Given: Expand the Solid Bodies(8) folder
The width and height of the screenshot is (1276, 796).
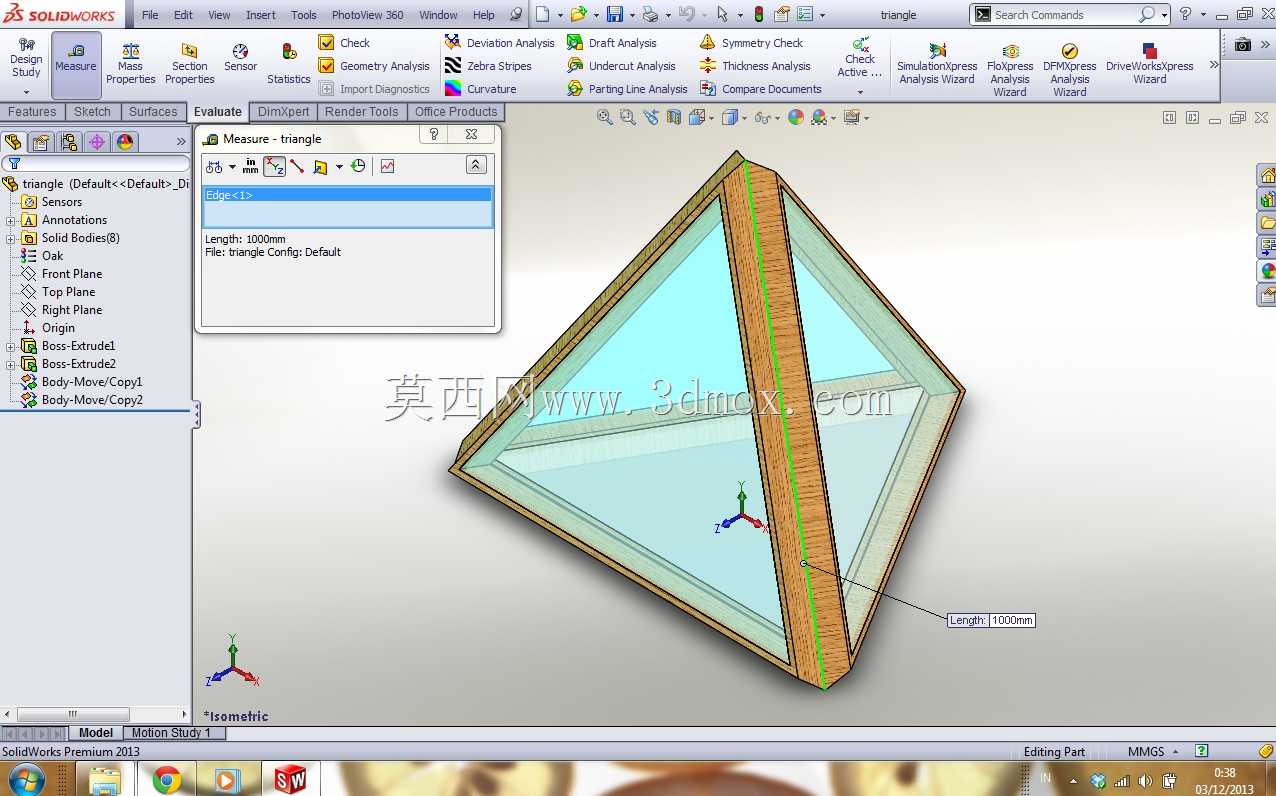Looking at the screenshot, I should click(11, 238).
